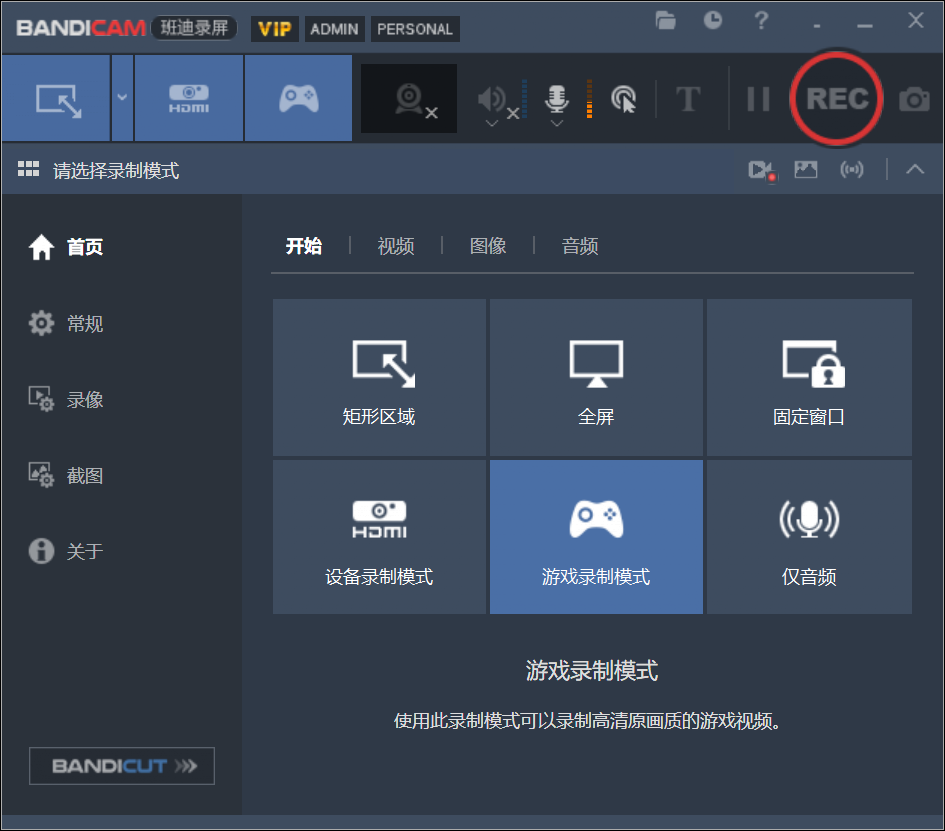Switch to the 音频 tab

(580, 246)
